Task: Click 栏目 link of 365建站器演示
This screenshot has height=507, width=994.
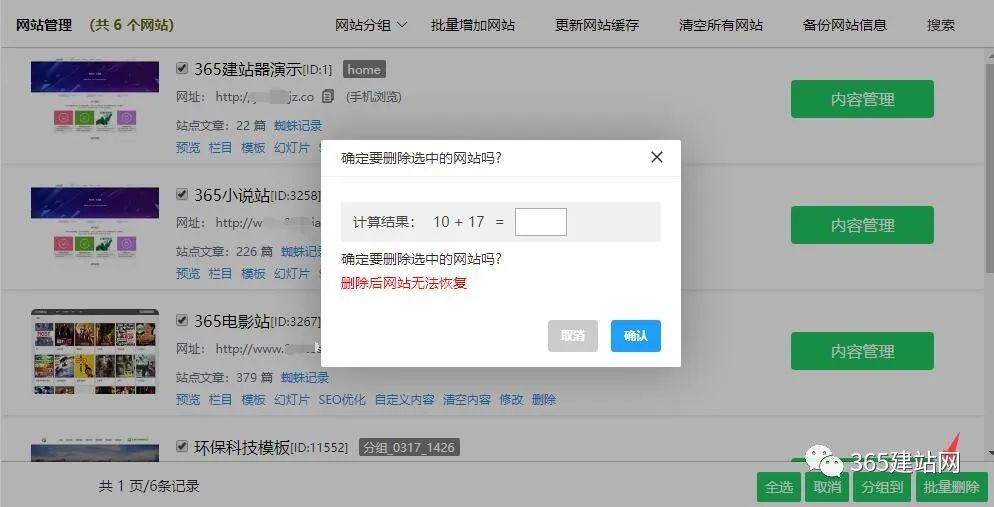Action: coord(220,148)
